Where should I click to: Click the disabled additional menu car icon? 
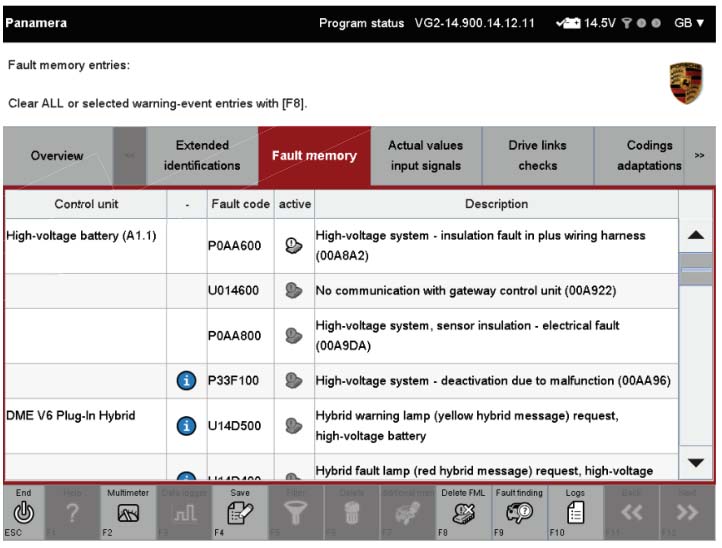point(408,513)
